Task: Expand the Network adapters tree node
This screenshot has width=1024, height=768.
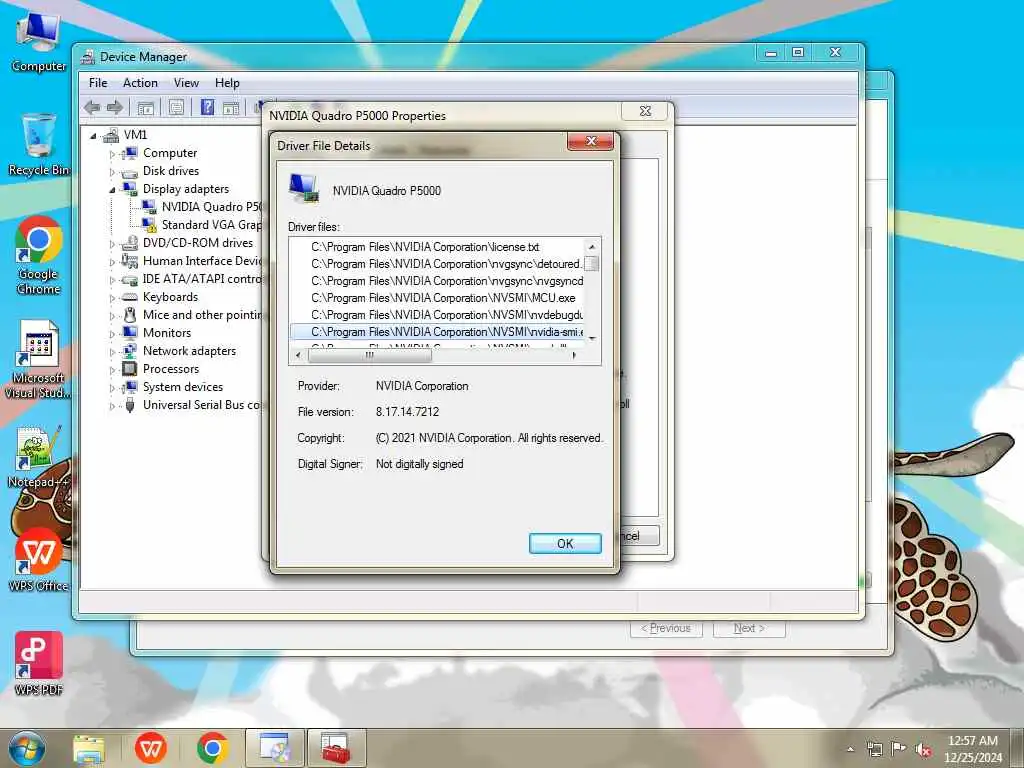Action: (x=112, y=352)
